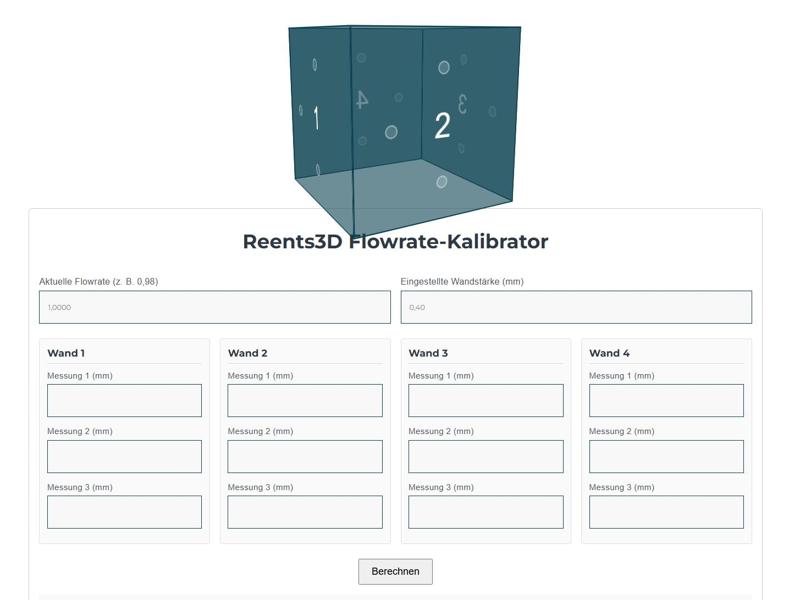Select Wand 2 Messung 3 field
Image resolution: width=800 pixels, height=600 pixels.
pyautogui.click(x=305, y=512)
